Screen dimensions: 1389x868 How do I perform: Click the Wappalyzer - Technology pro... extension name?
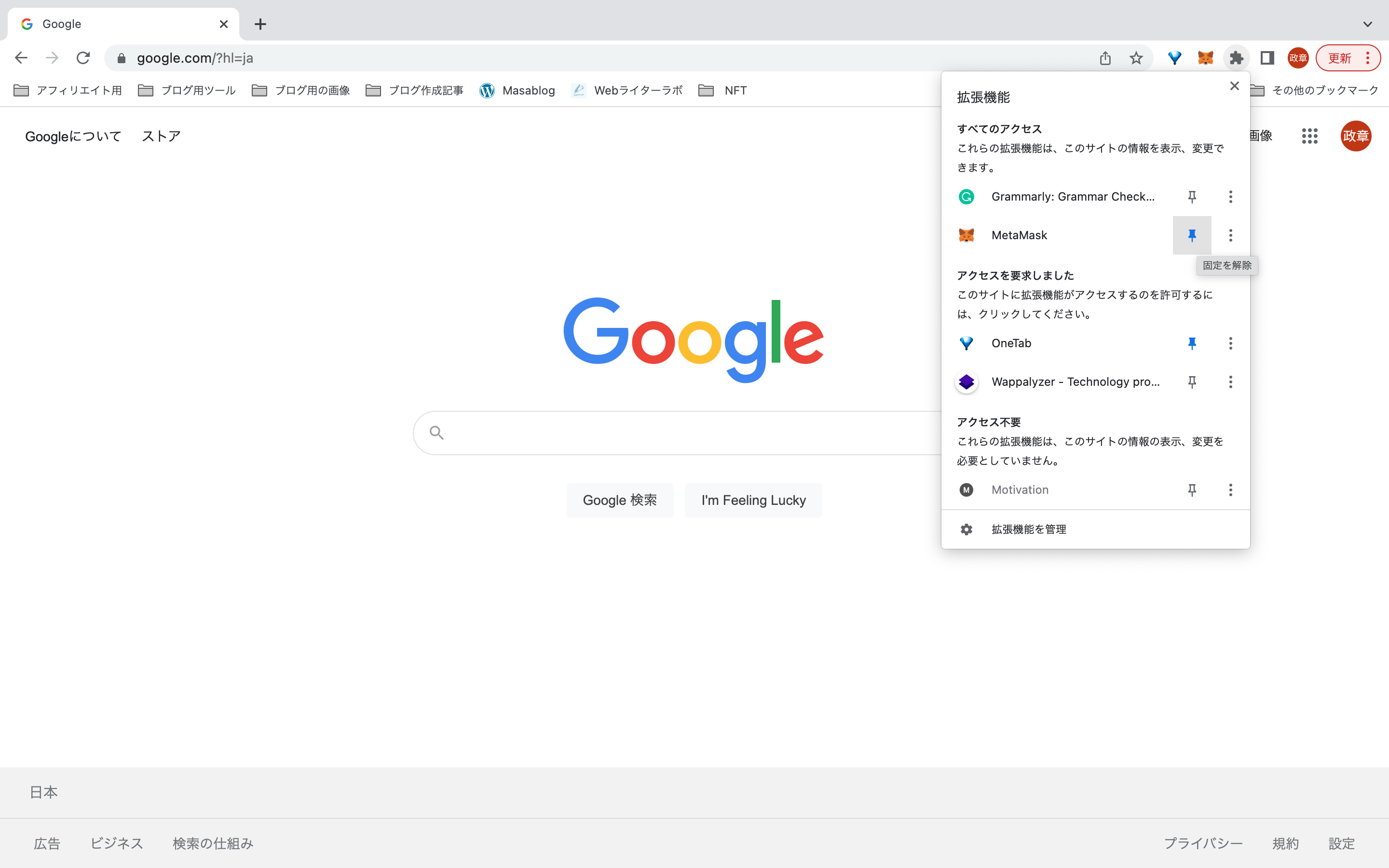[1076, 382]
